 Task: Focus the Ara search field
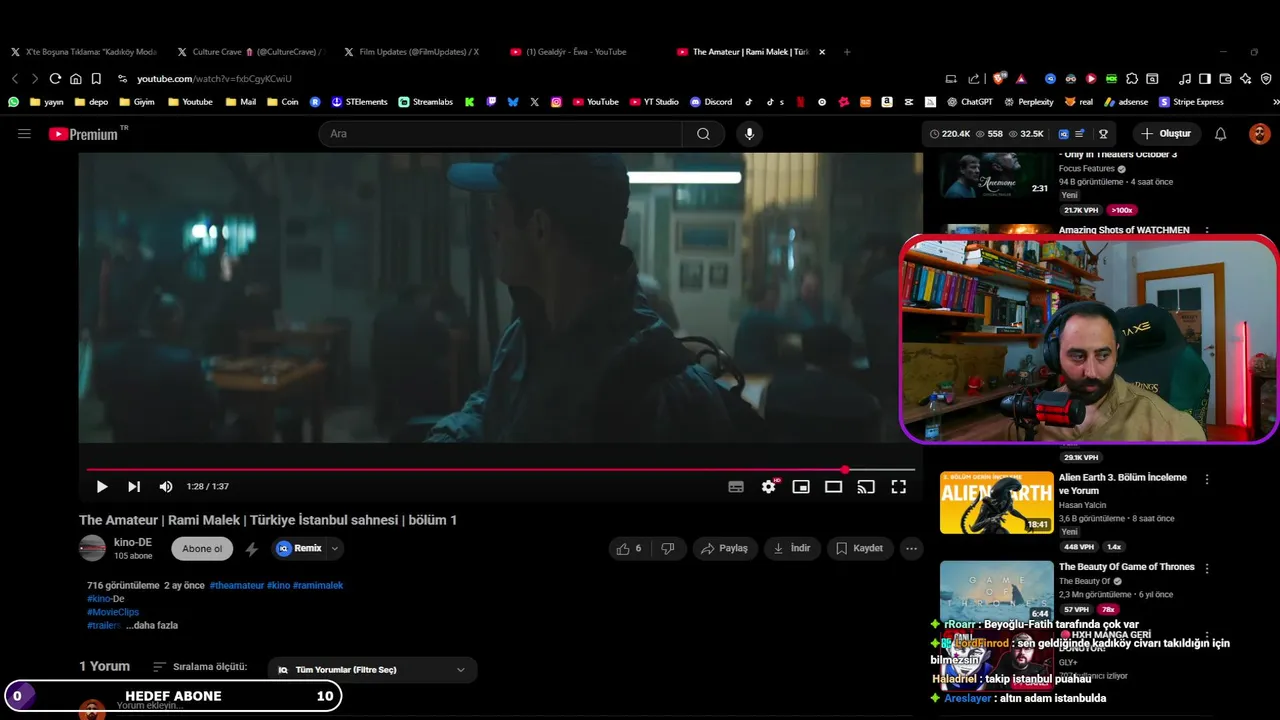pos(500,134)
